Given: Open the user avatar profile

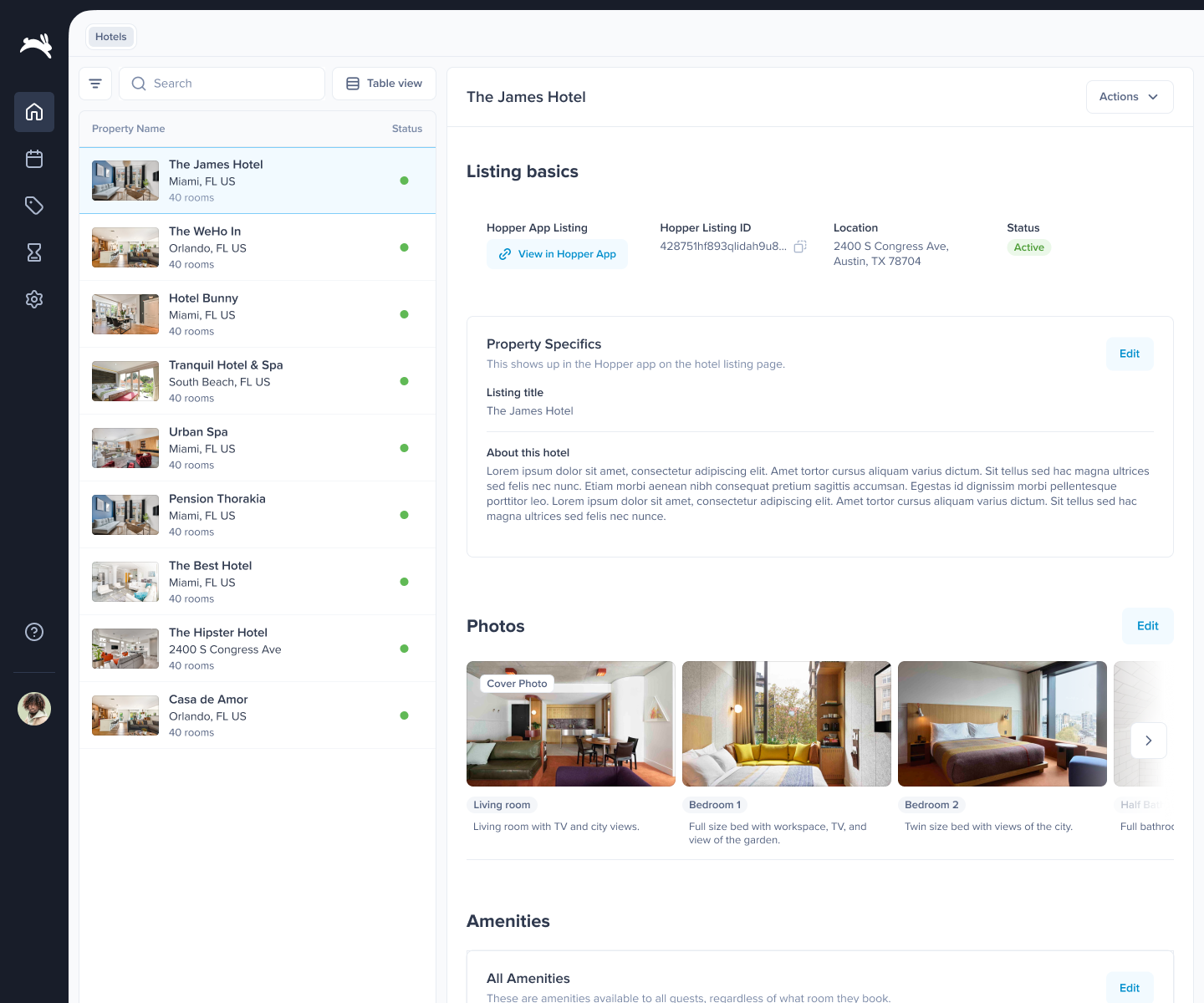Looking at the screenshot, I should (34, 709).
